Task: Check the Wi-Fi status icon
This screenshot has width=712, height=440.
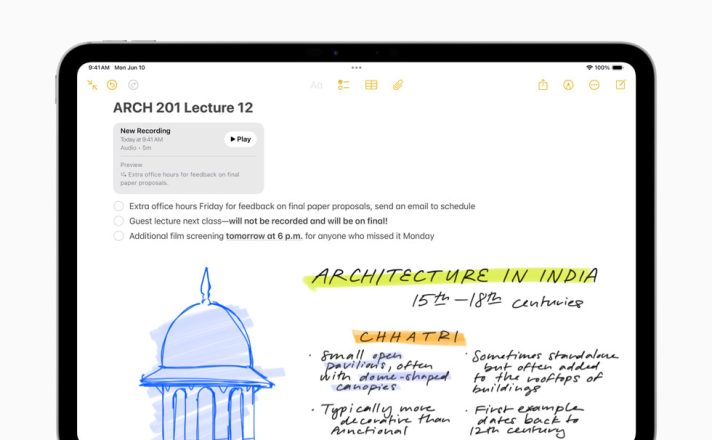Action: coord(589,67)
